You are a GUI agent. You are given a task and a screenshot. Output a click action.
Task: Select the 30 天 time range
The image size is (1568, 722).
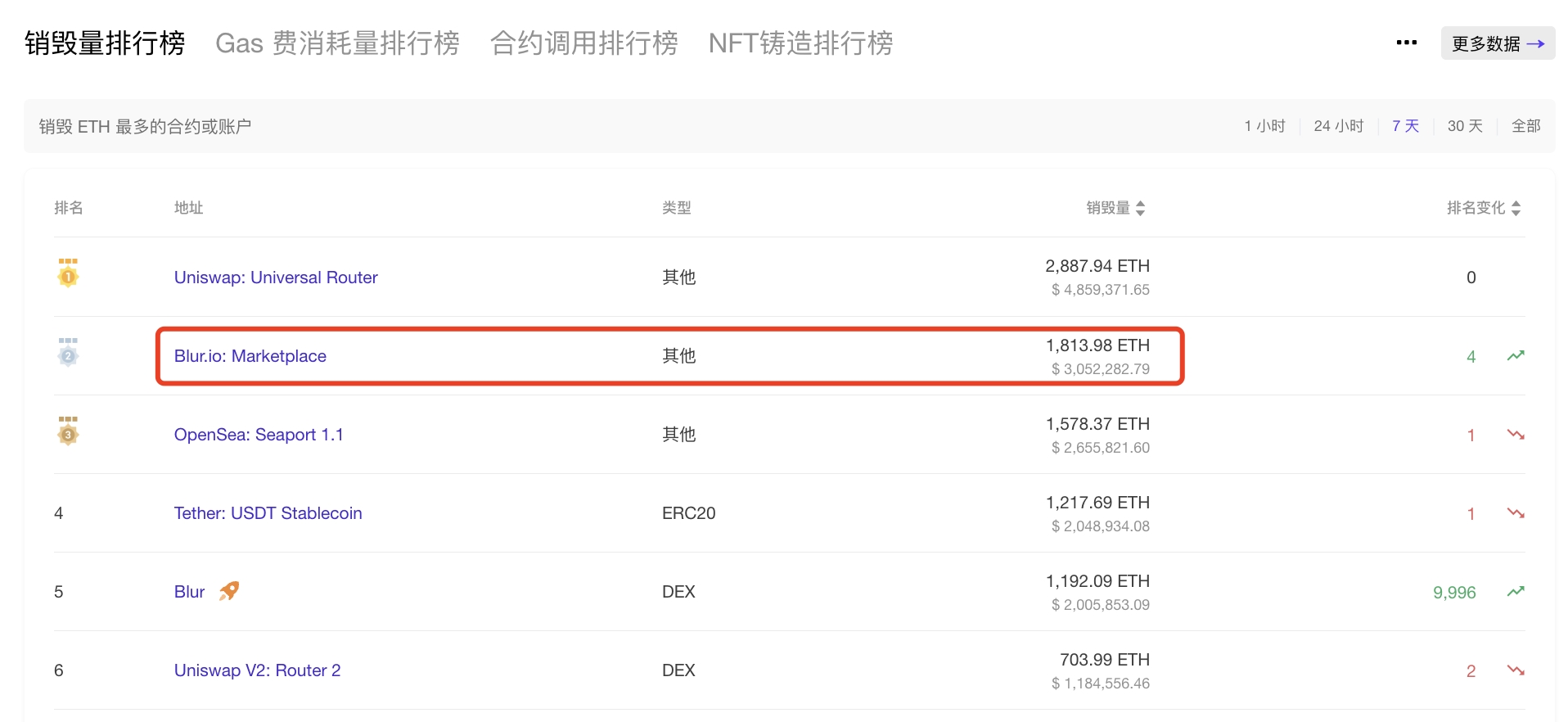[1465, 126]
